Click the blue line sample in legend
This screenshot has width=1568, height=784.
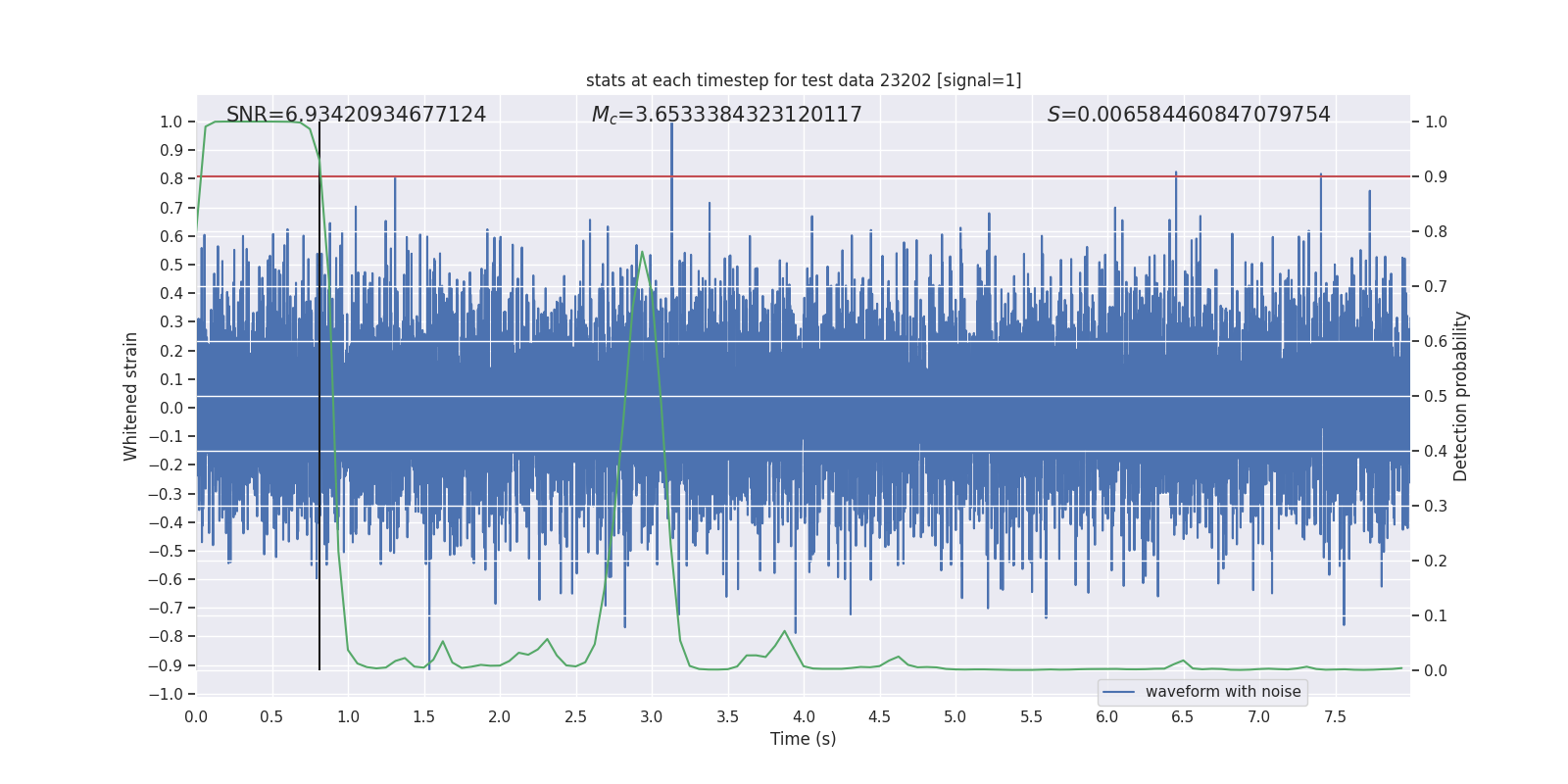click(x=1119, y=692)
